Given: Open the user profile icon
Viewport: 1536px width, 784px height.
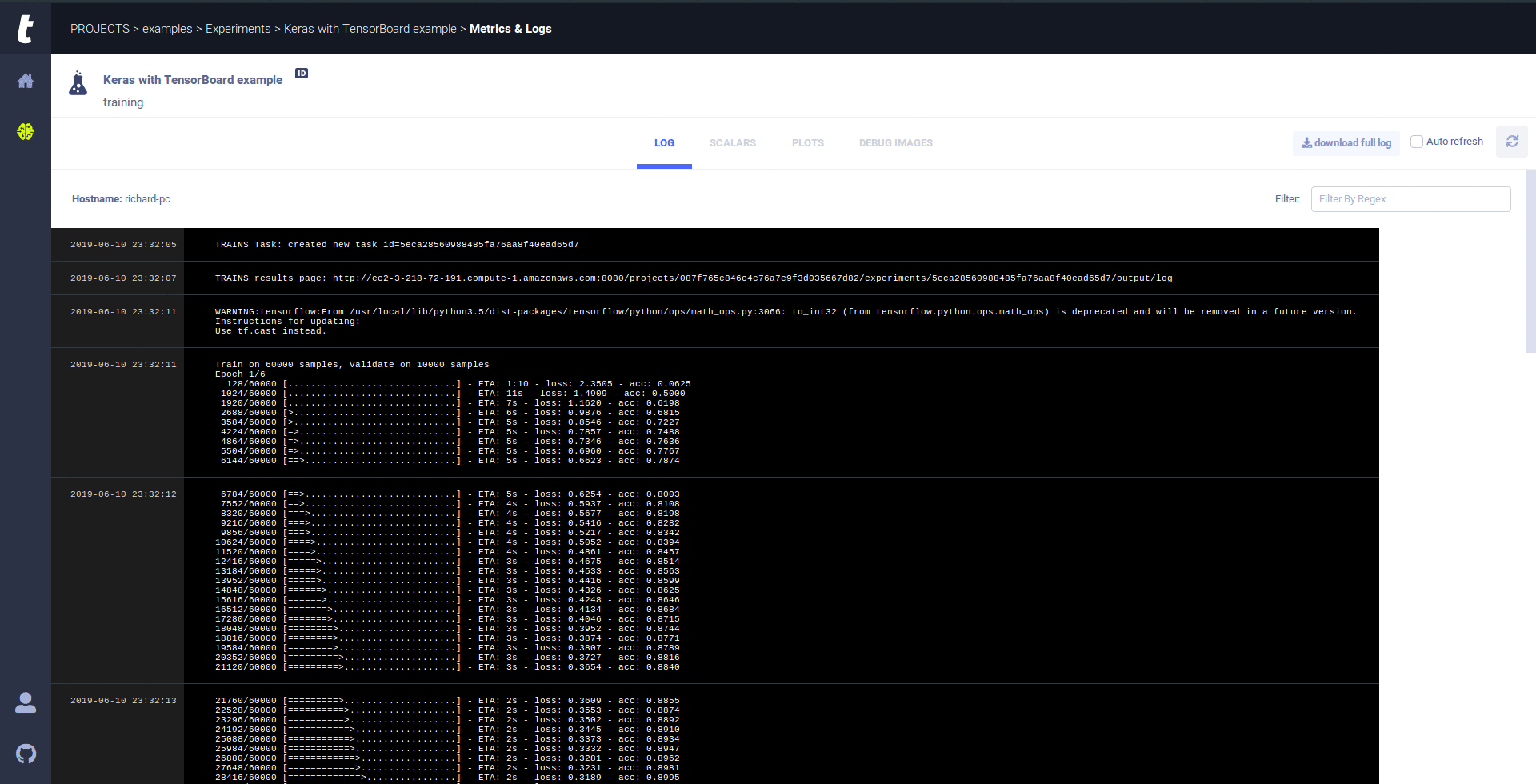Looking at the screenshot, I should pyautogui.click(x=26, y=702).
